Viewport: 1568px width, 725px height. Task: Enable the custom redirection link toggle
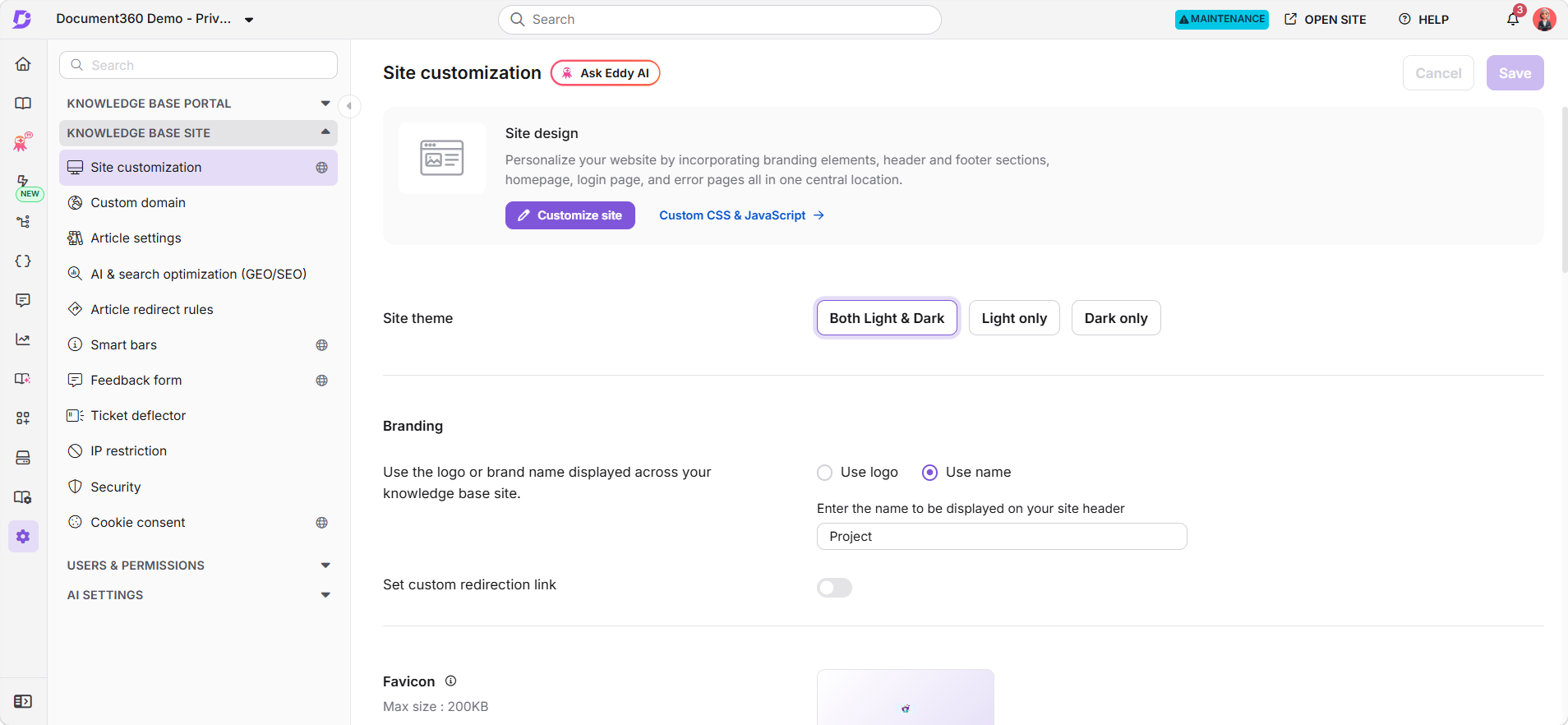pos(834,588)
